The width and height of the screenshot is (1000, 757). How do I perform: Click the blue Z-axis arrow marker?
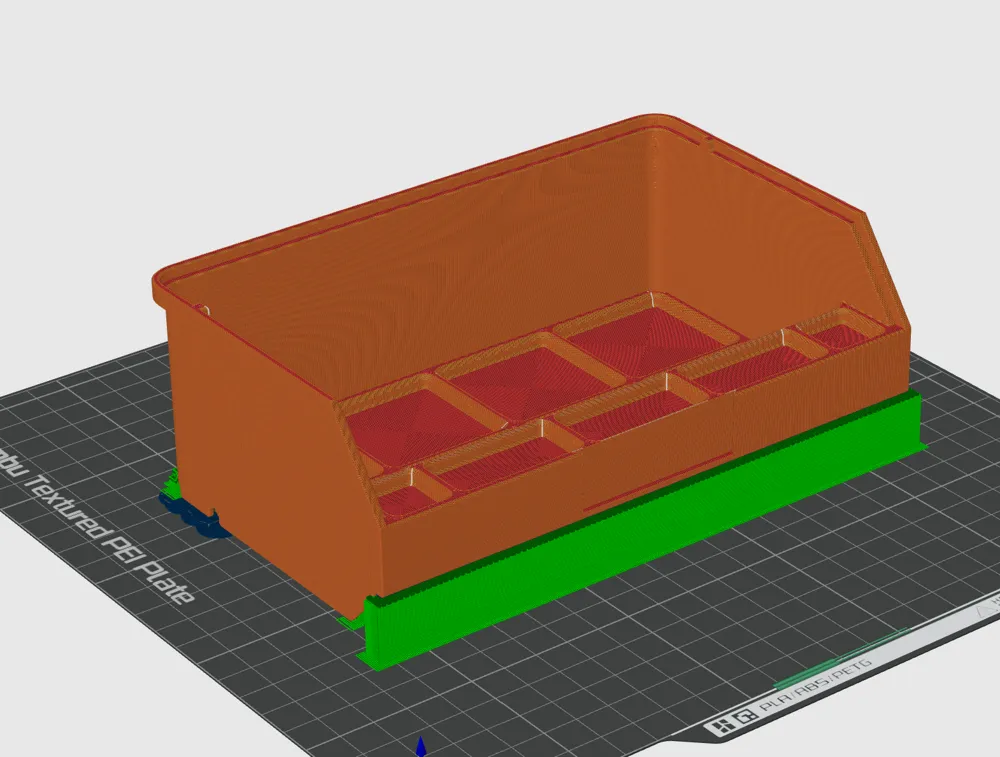tap(420, 747)
